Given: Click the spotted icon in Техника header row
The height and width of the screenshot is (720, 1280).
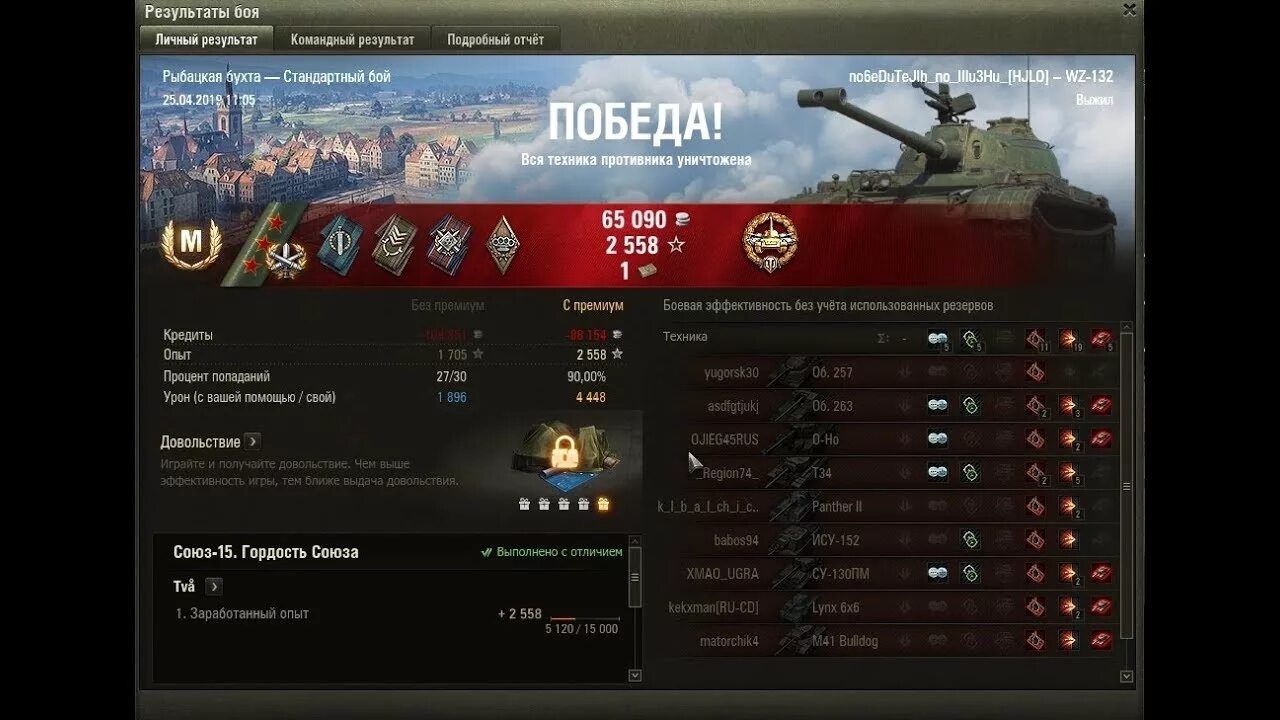Looking at the screenshot, I should click(937, 338).
